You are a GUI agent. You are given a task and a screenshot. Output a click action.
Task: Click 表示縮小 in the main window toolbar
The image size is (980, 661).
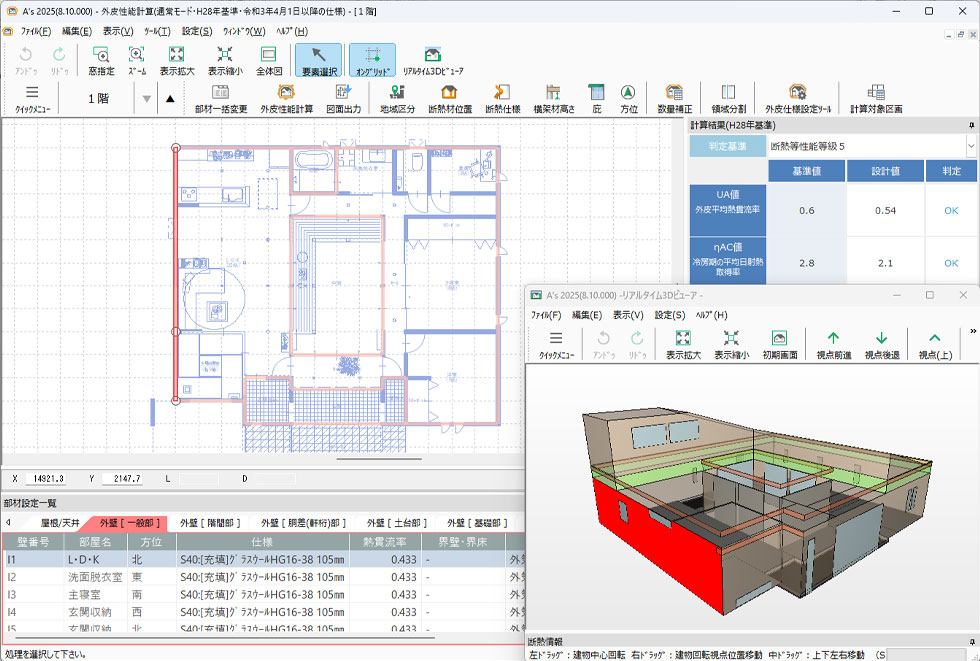(225, 61)
